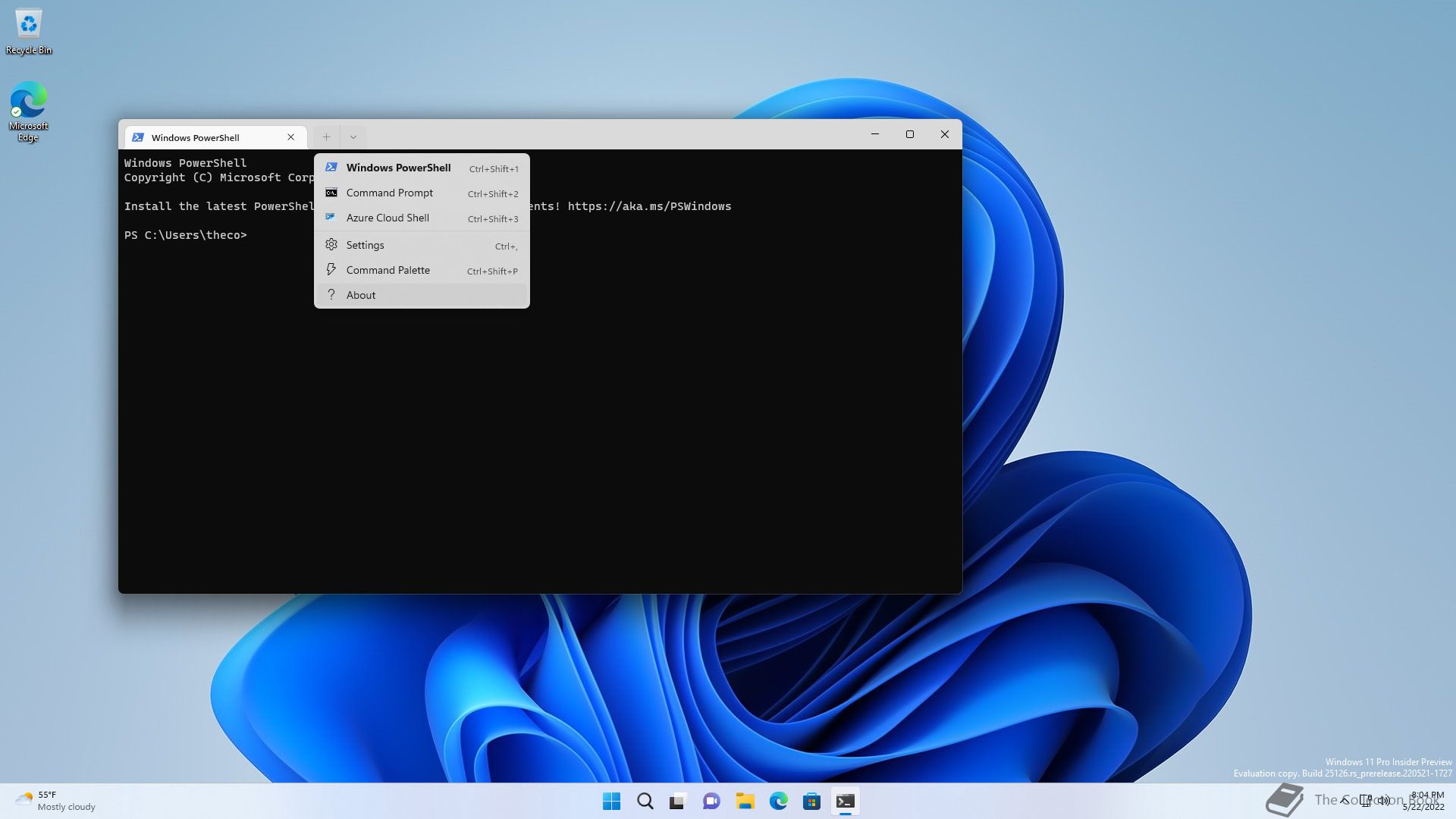Click the https://aka.ms/PSWindows link text
Viewport: 1456px width, 819px height.
tap(649, 206)
